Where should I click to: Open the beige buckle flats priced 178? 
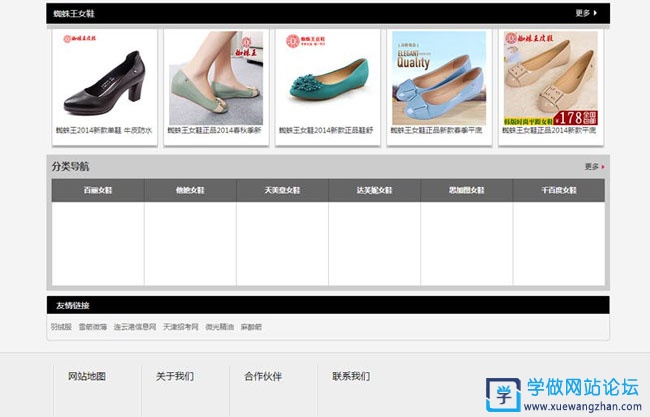tap(550, 77)
